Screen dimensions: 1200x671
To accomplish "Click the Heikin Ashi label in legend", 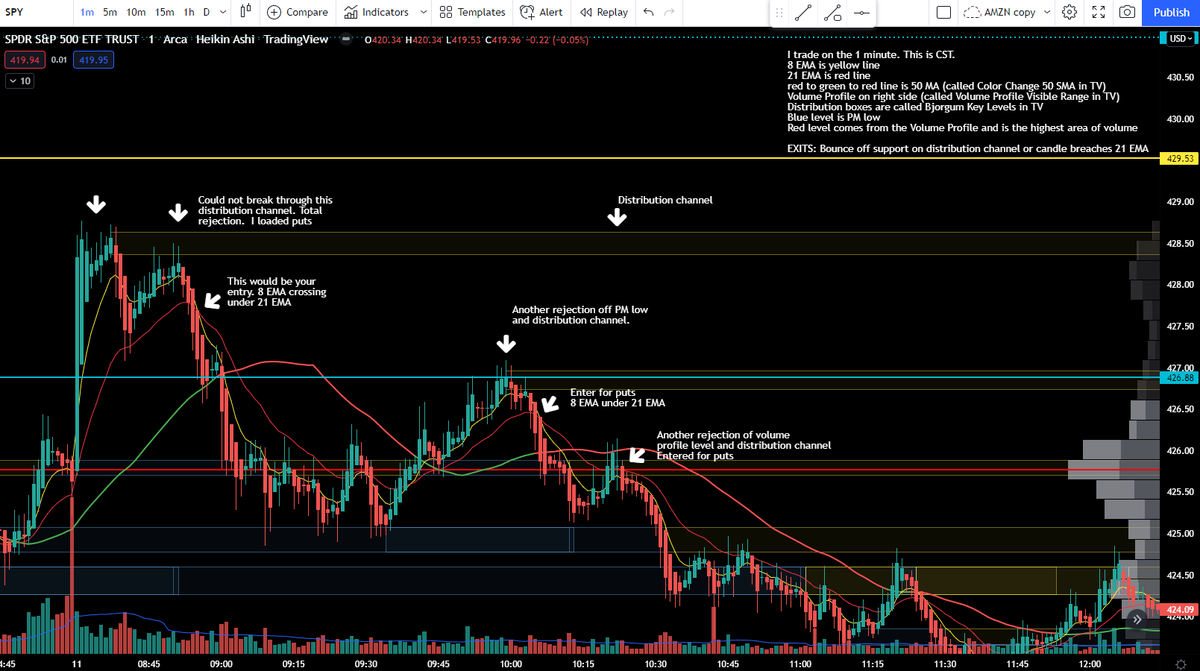I will (227, 40).
